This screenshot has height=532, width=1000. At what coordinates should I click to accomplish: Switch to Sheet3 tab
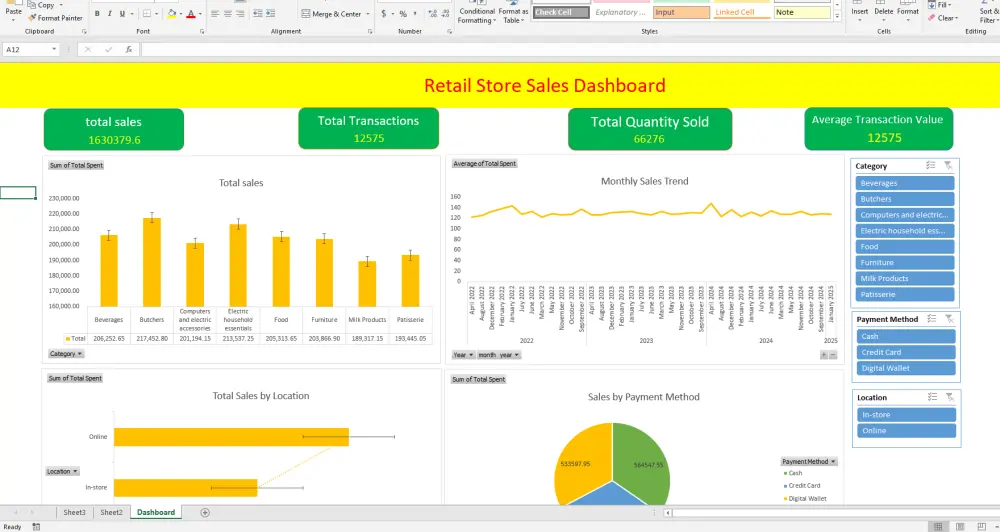[x=74, y=512]
